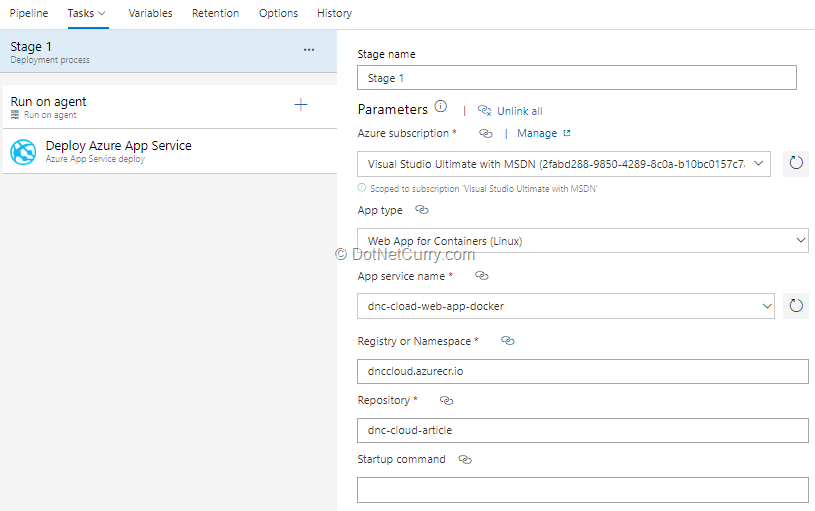Image resolution: width=815 pixels, height=511 pixels.
Task: Select the Stage 1 deployment process
Action: coord(170,51)
